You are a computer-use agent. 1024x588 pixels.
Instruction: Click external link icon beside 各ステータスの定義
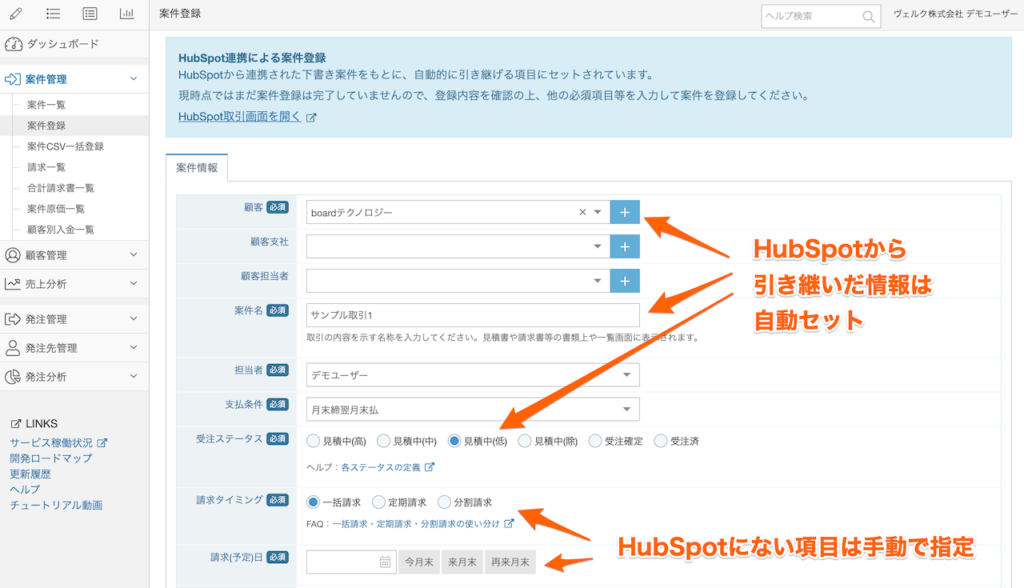[429, 467]
